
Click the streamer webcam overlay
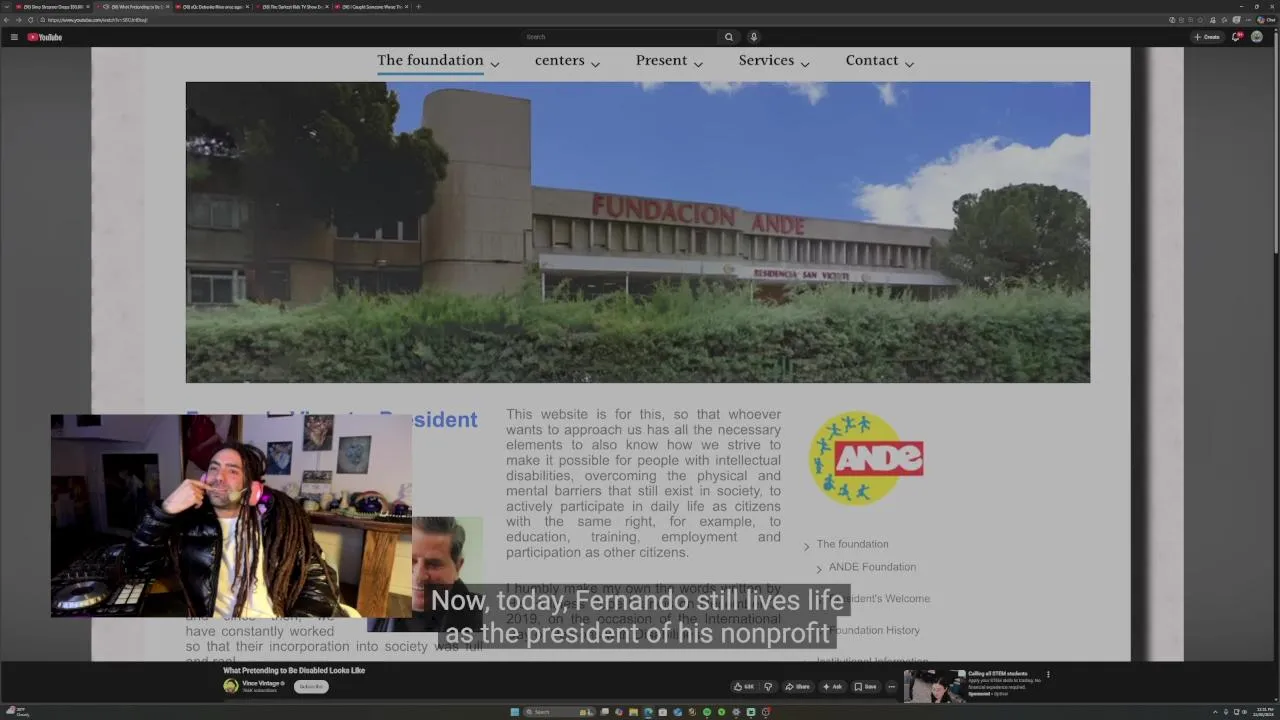click(231, 516)
